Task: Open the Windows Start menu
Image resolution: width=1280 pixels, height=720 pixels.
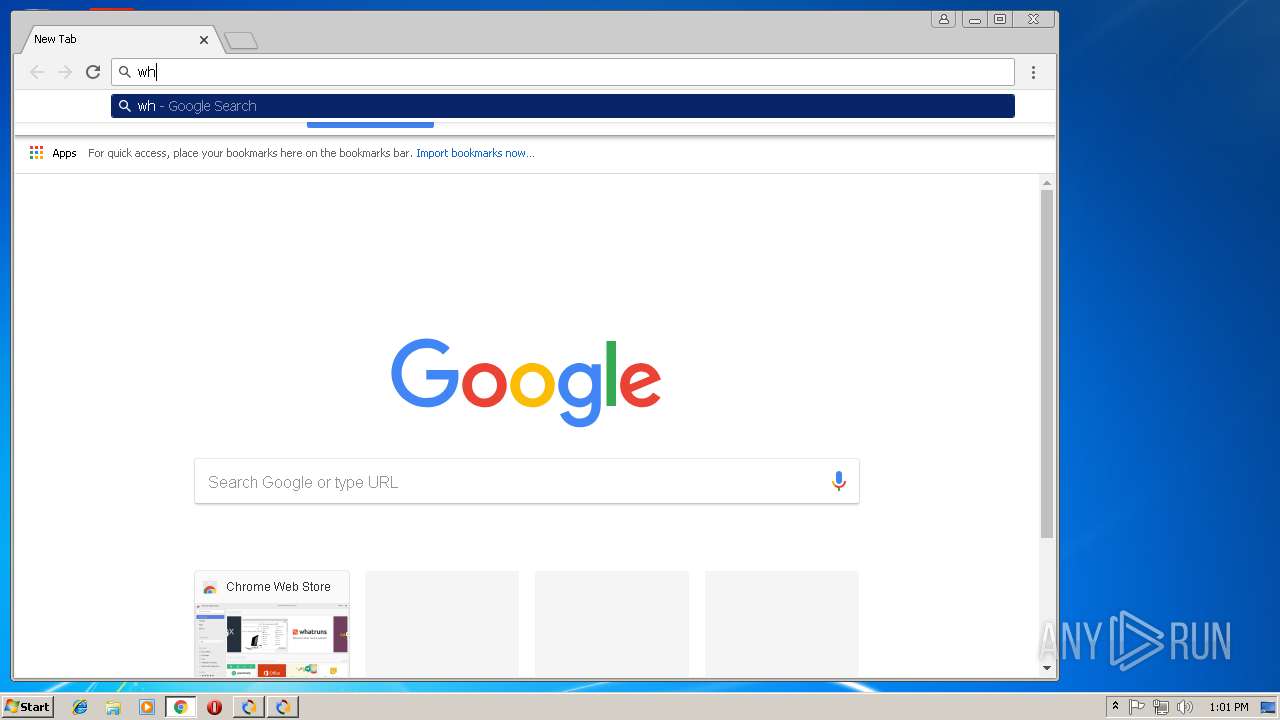Action: 27,706
